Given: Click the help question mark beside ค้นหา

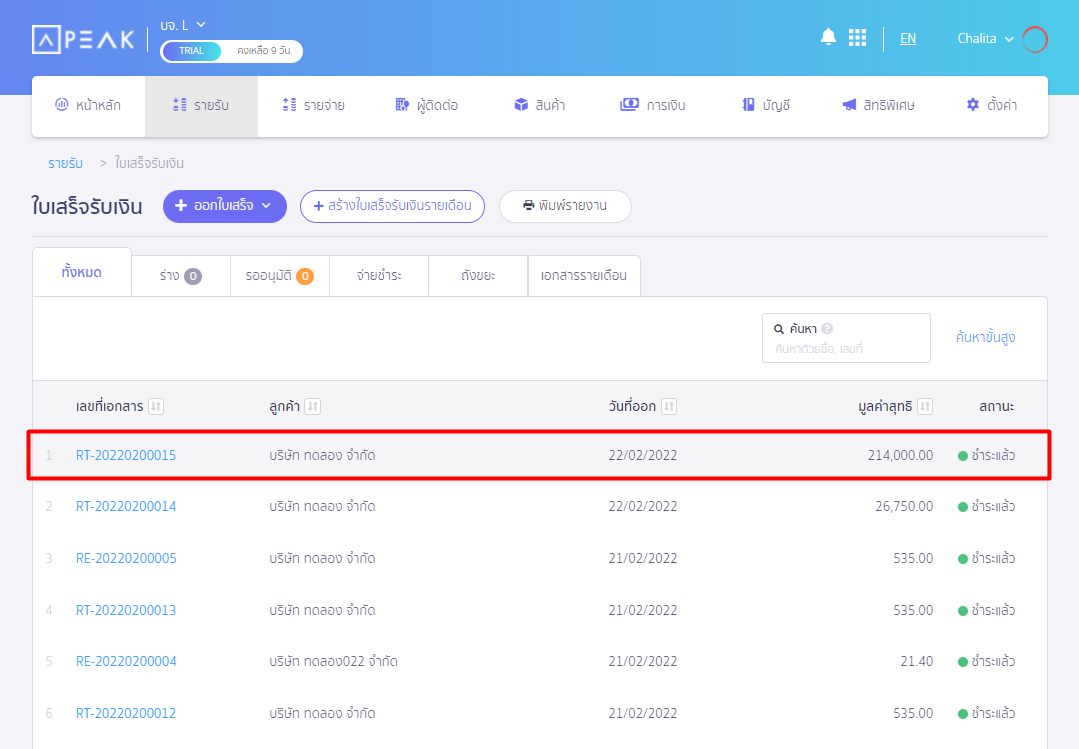Looking at the screenshot, I should (827, 328).
